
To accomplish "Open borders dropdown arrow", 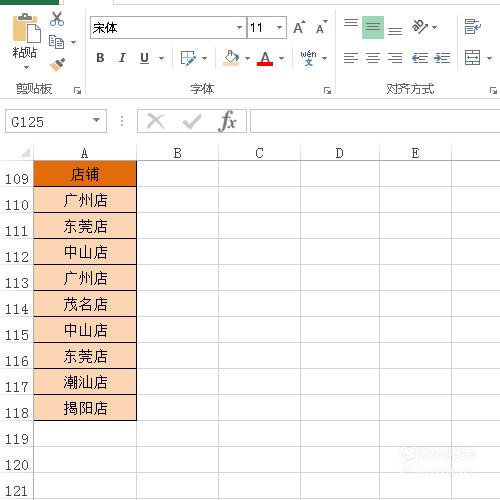I will coord(204,58).
